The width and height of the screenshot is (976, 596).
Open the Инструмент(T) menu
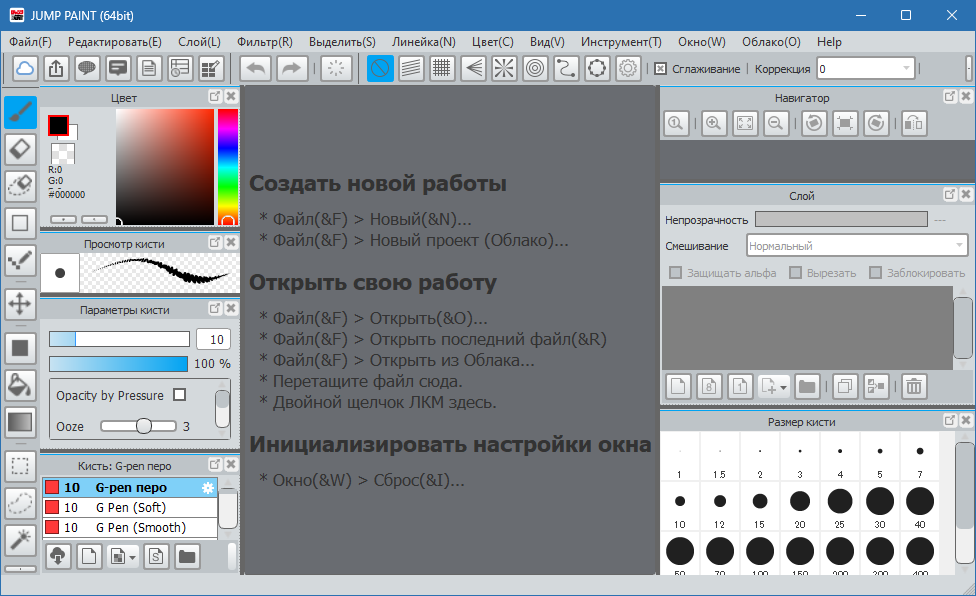(x=621, y=42)
